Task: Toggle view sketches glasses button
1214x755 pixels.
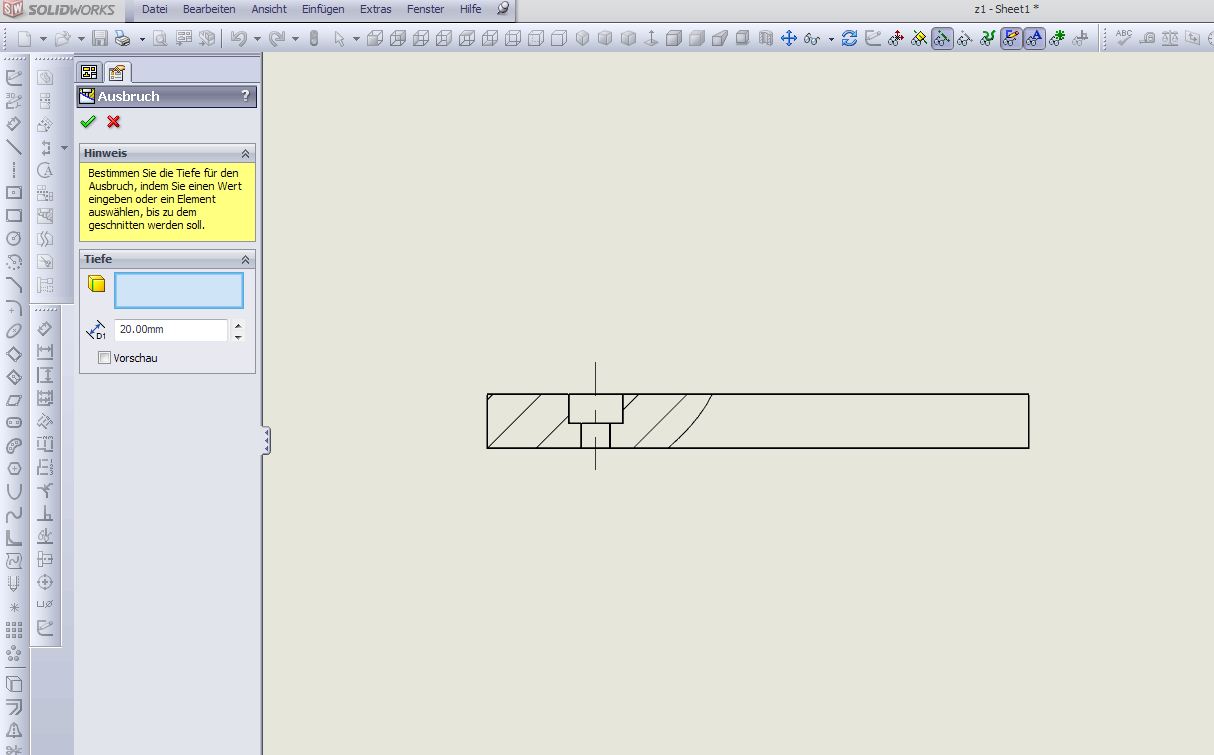Action: click(942, 39)
